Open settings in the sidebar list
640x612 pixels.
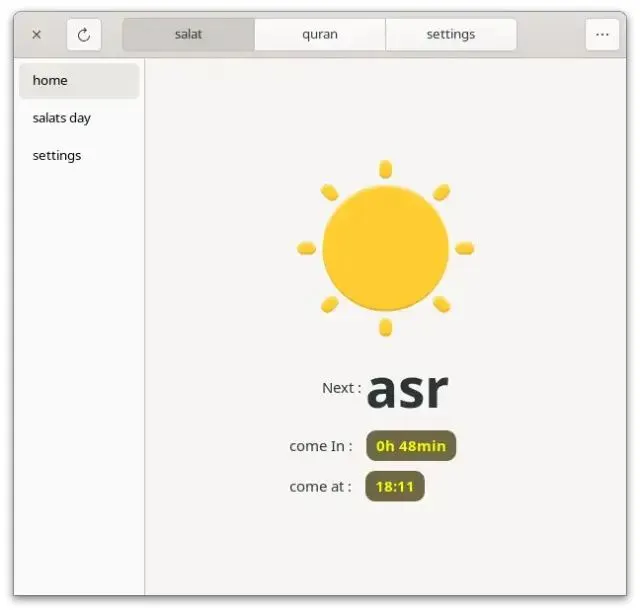click(79, 156)
